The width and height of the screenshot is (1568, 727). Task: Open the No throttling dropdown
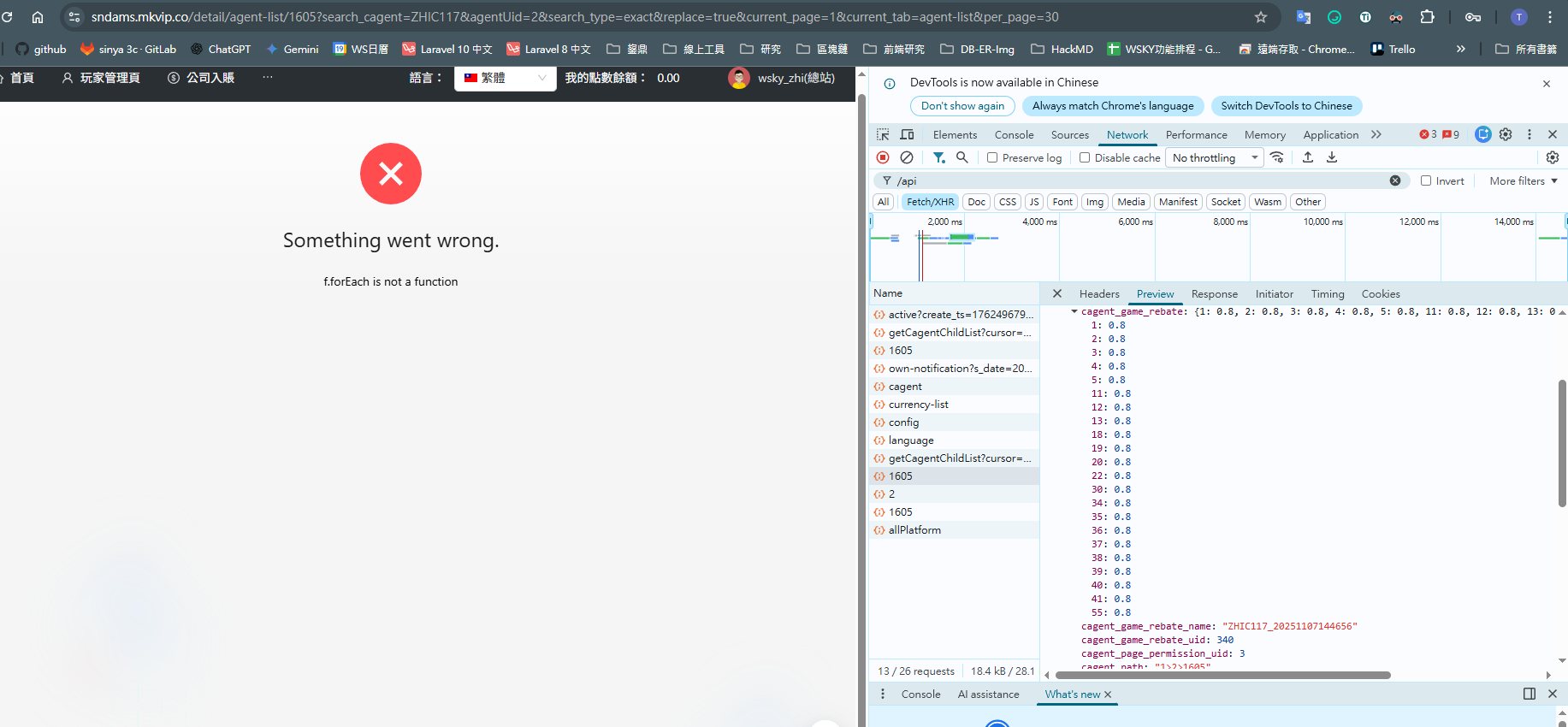[x=1214, y=157]
